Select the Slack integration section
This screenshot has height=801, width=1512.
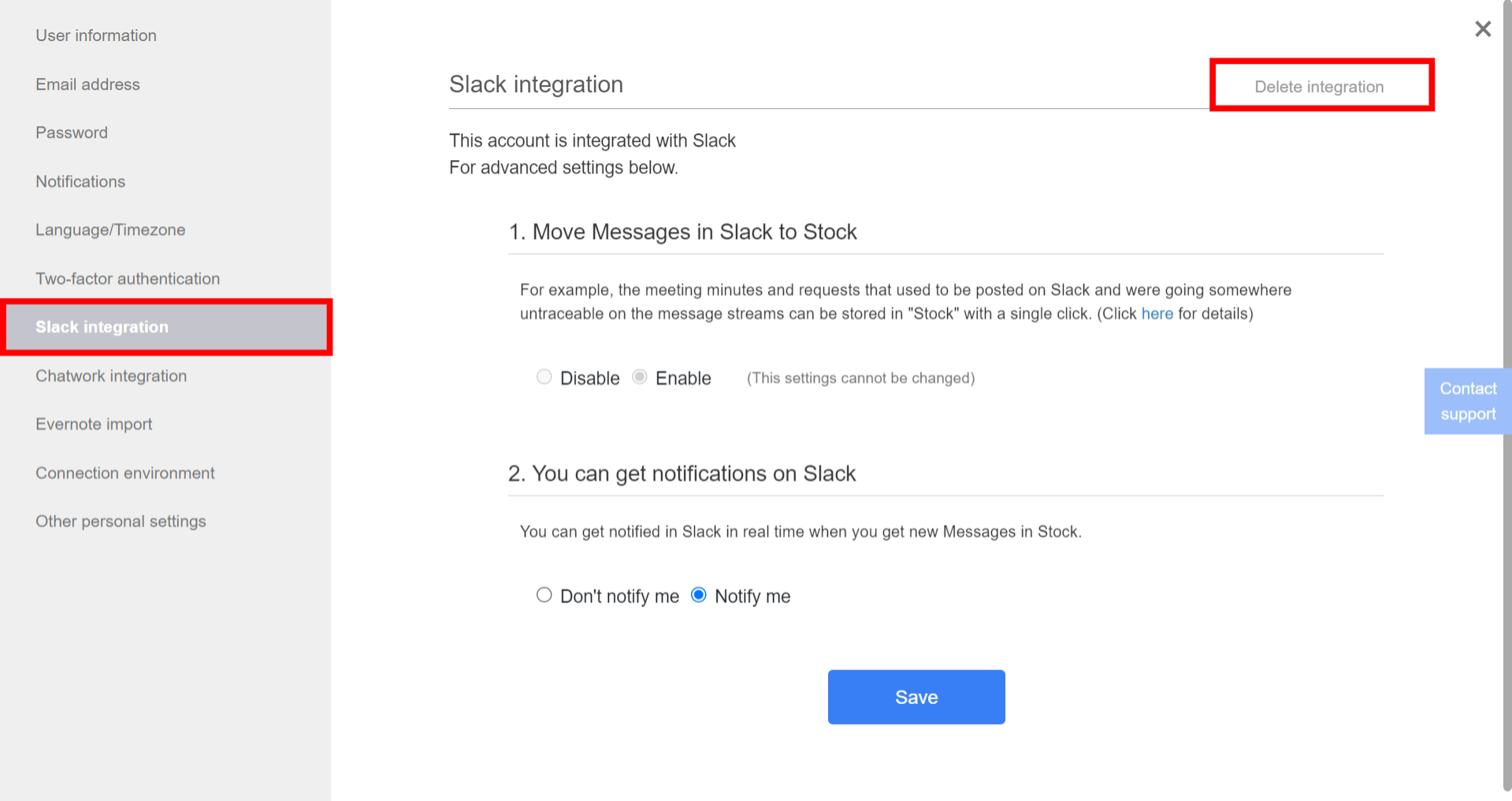tap(101, 326)
